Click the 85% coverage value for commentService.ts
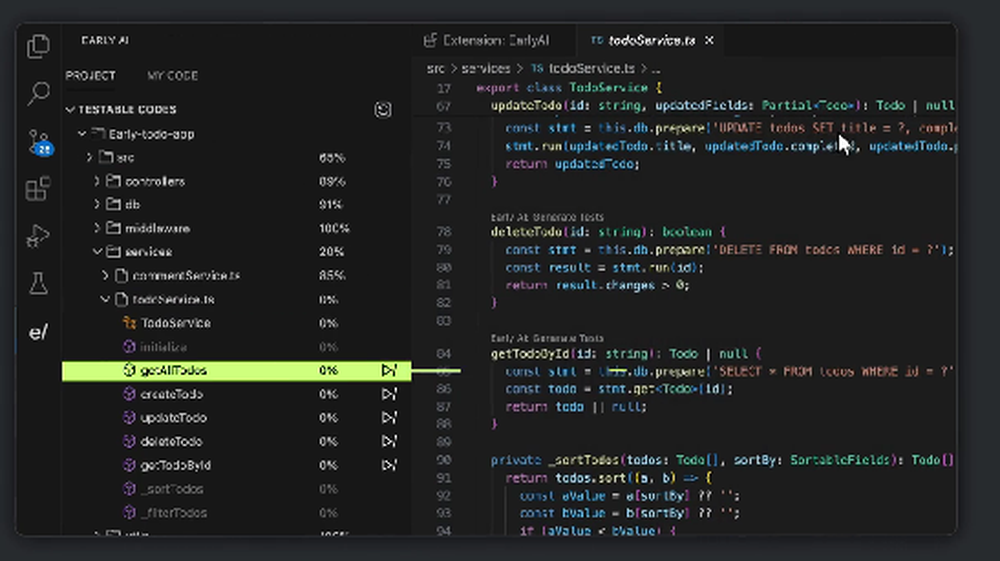The height and width of the screenshot is (561, 1000). [332, 275]
